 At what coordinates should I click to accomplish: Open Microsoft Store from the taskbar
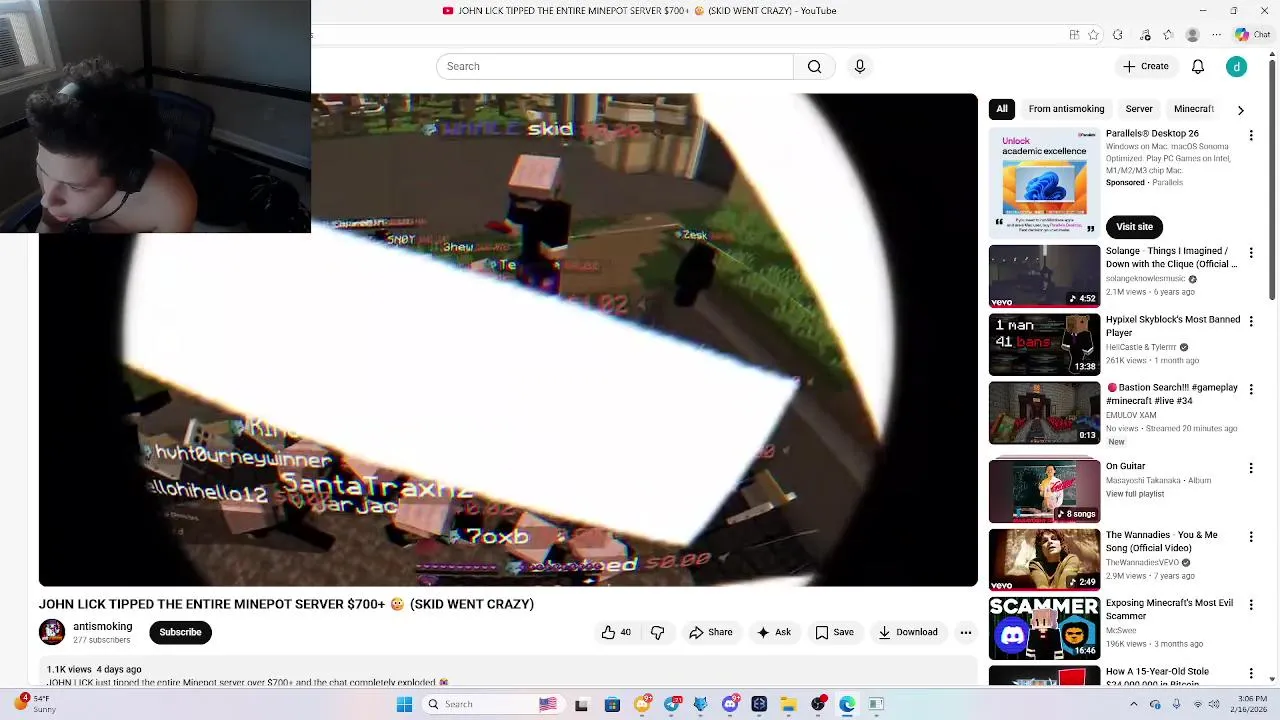point(612,704)
